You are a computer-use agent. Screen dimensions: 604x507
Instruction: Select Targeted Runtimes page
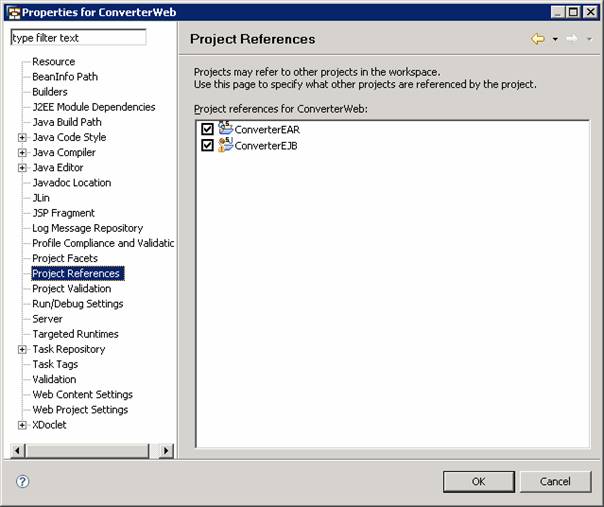coord(75,334)
